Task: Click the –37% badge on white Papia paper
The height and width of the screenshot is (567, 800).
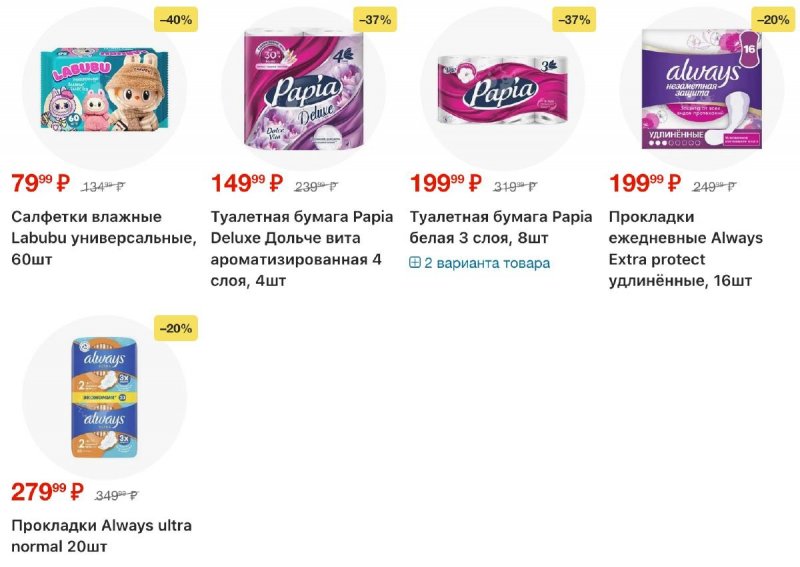Action: click(x=574, y=19)
